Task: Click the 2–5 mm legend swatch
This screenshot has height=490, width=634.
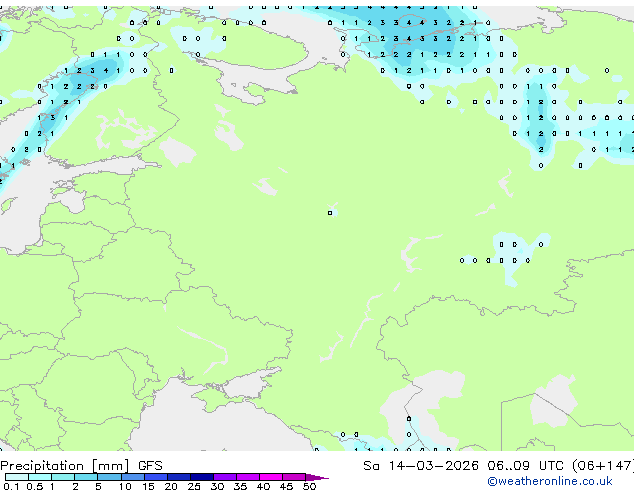Action: [86, 477]
